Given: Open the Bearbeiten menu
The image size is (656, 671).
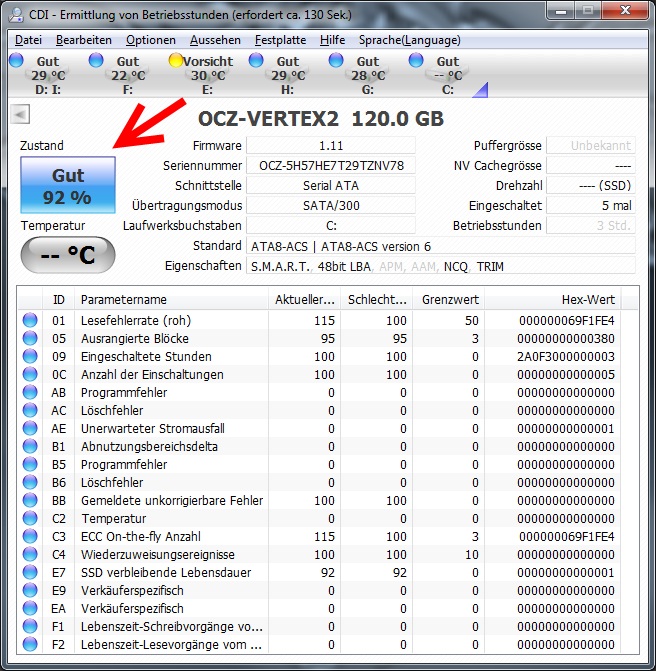Looking at the screenshot, I should pos(83,40).
